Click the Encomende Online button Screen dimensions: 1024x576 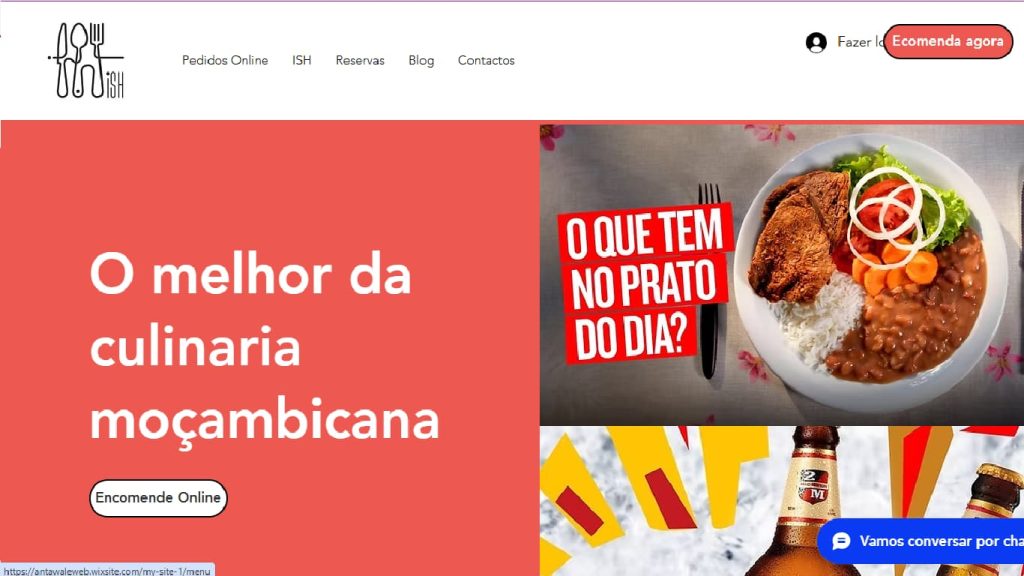(158, 498)
